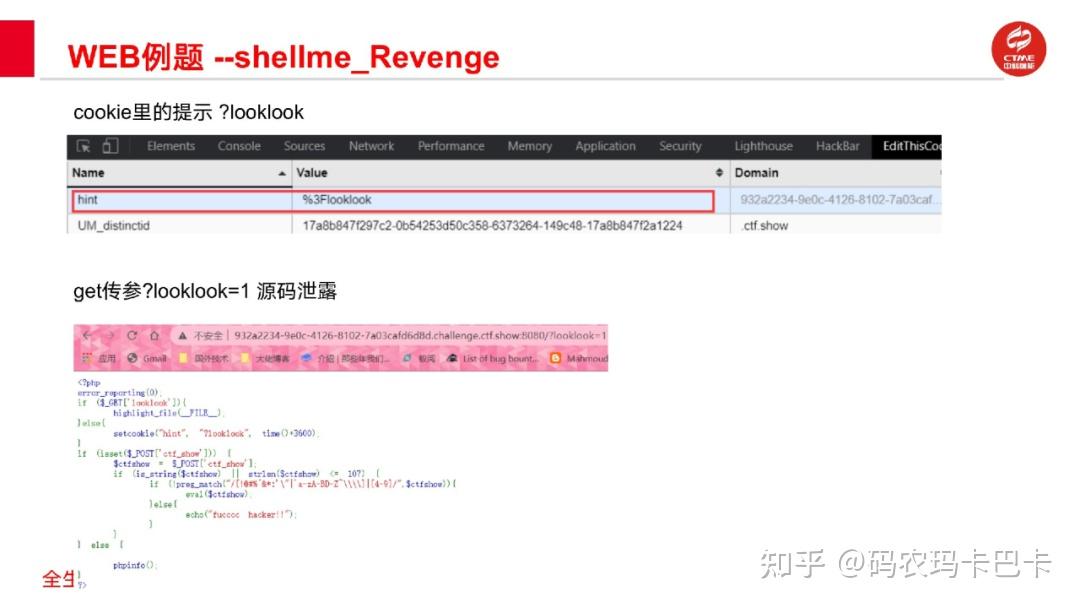1080x608 pixels.
Task: Click the 'phpinfo();' code line
Action: coord(135,565)
